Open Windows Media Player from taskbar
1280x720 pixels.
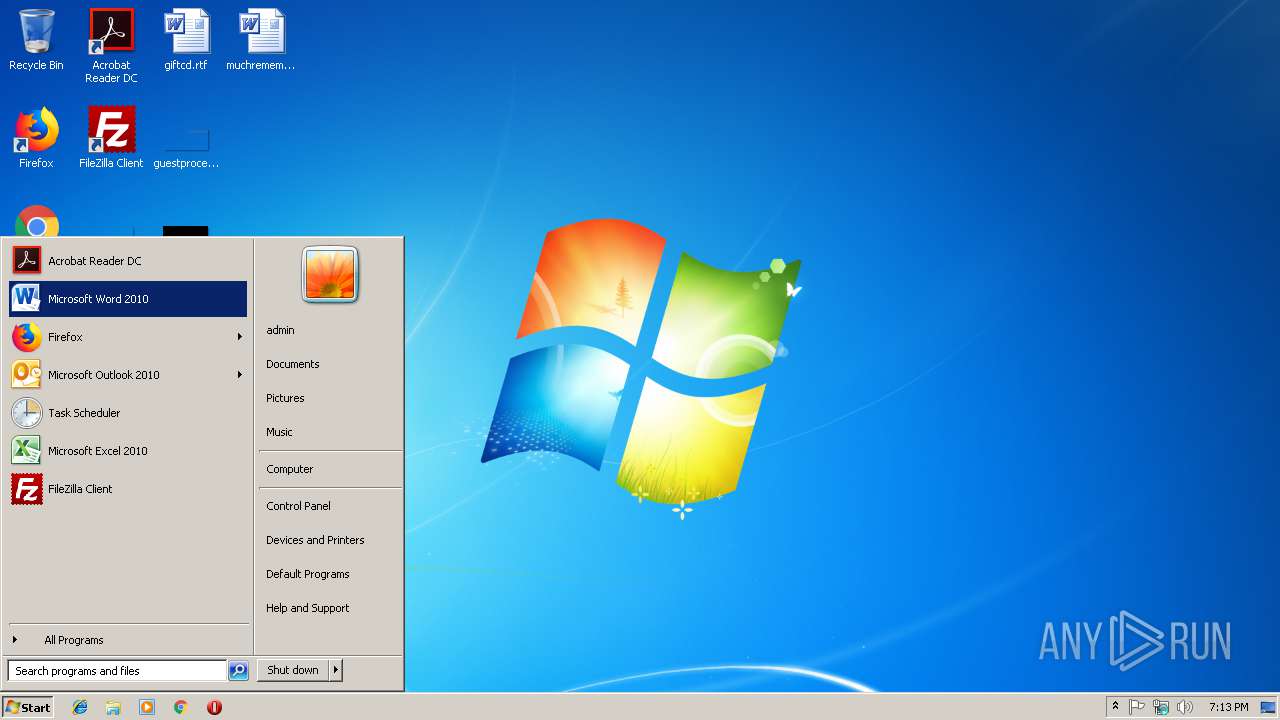click(x=147, y=707)
